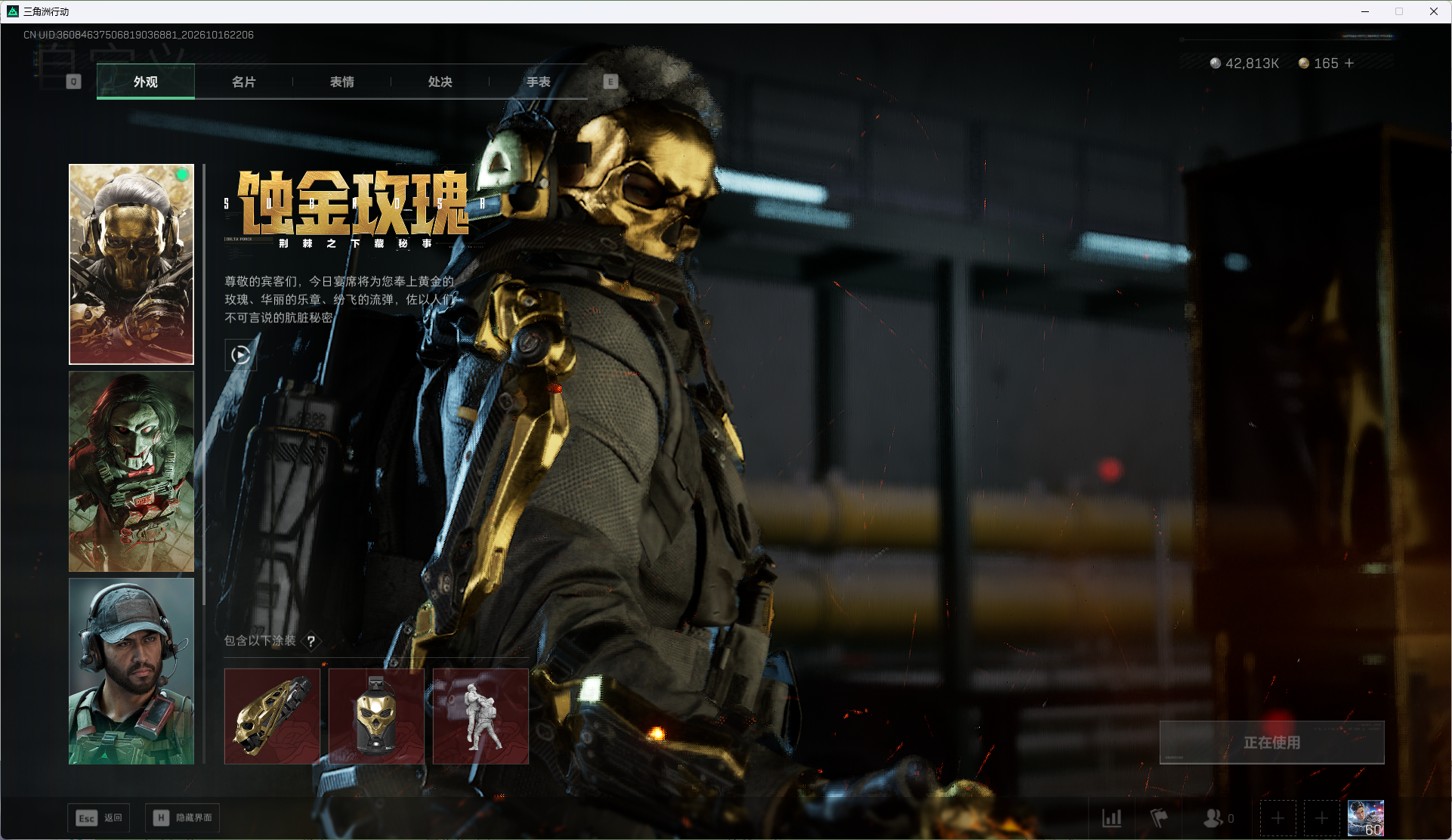This screenshot has height=840, width=1452.
Task: Open the player avatar showing level 60
Action: click(x=1366, y=818)
